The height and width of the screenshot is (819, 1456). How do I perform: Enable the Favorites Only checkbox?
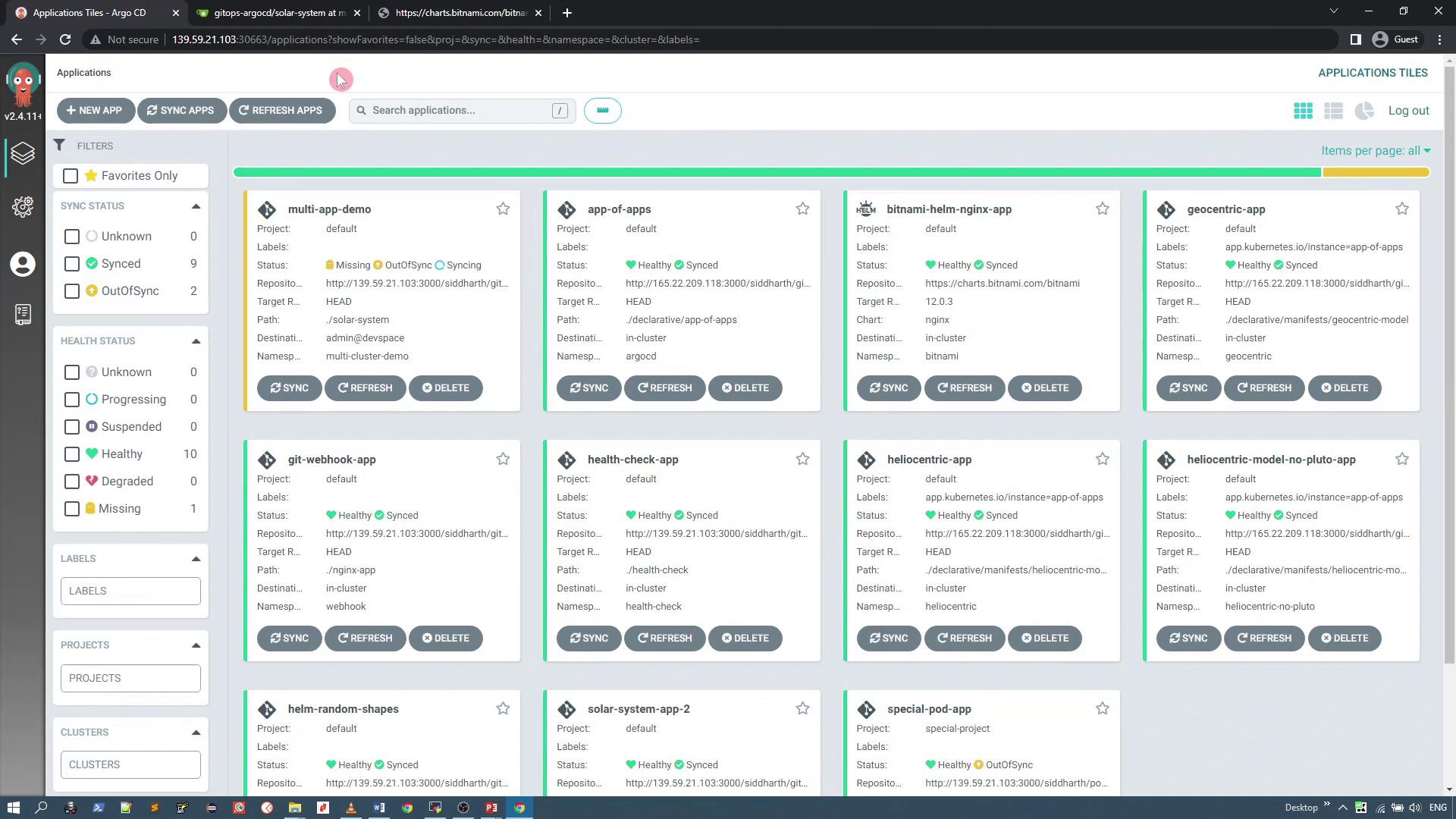[x=71, y=176]
